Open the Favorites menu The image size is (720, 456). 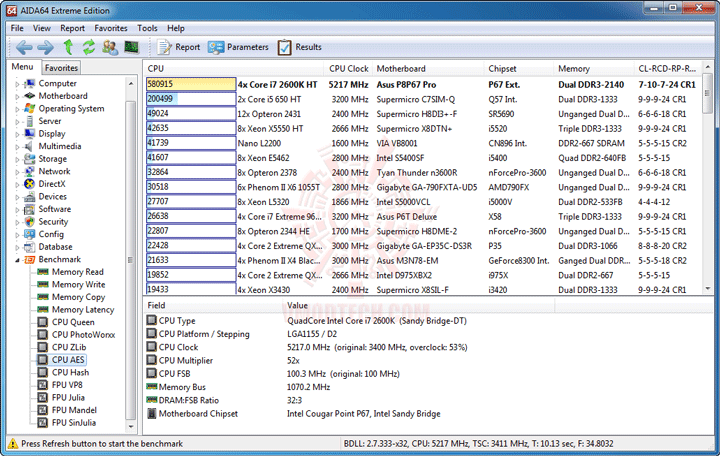(111, 28)
